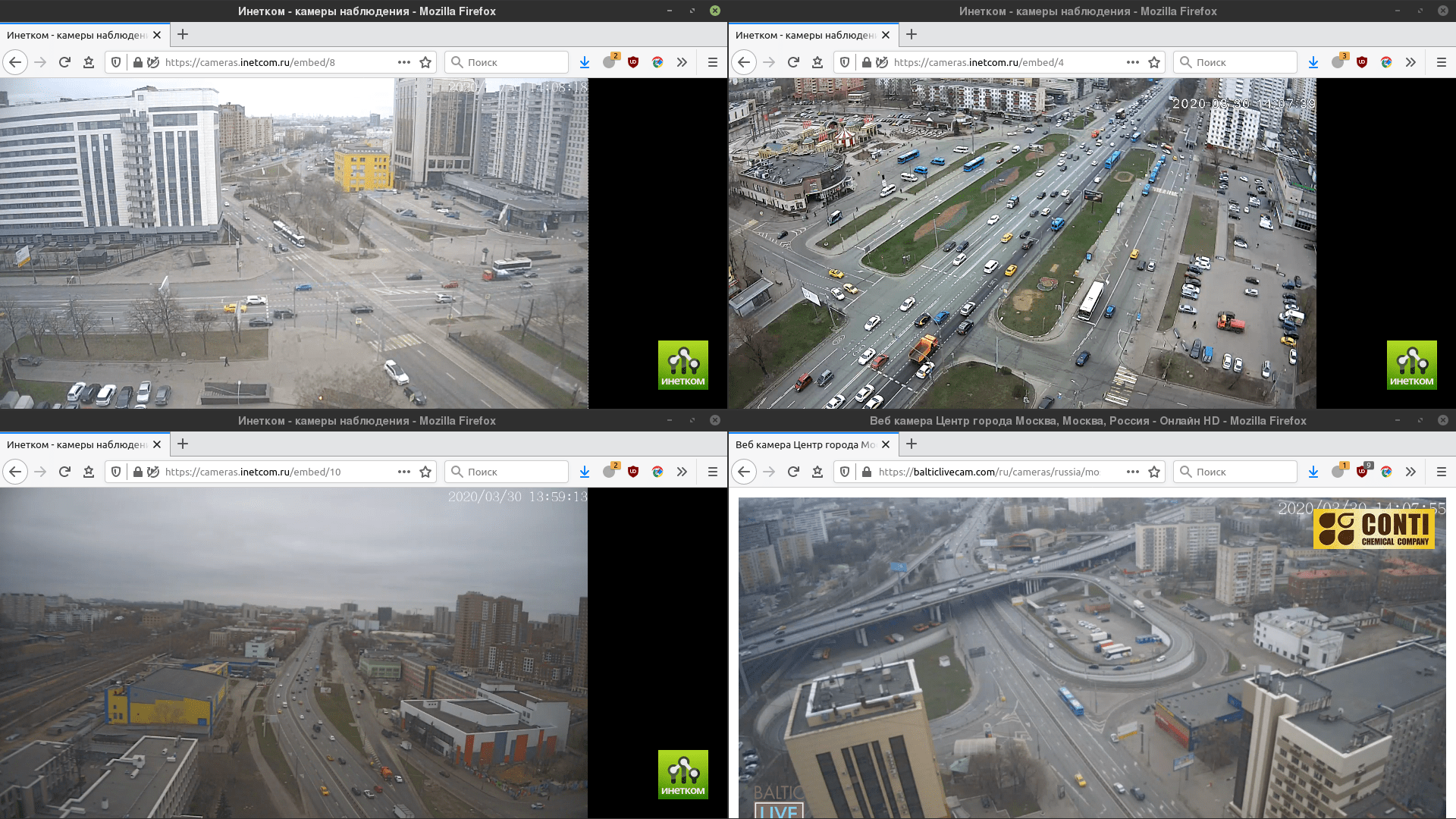Open page actions three-dot menu in embed/10 URL bar

pyautogui.click(x=404, y=472)
